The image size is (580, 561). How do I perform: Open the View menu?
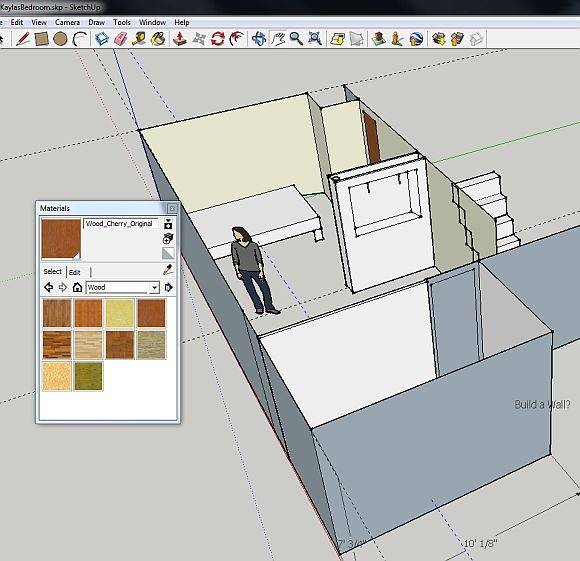(x=39, y=22)
